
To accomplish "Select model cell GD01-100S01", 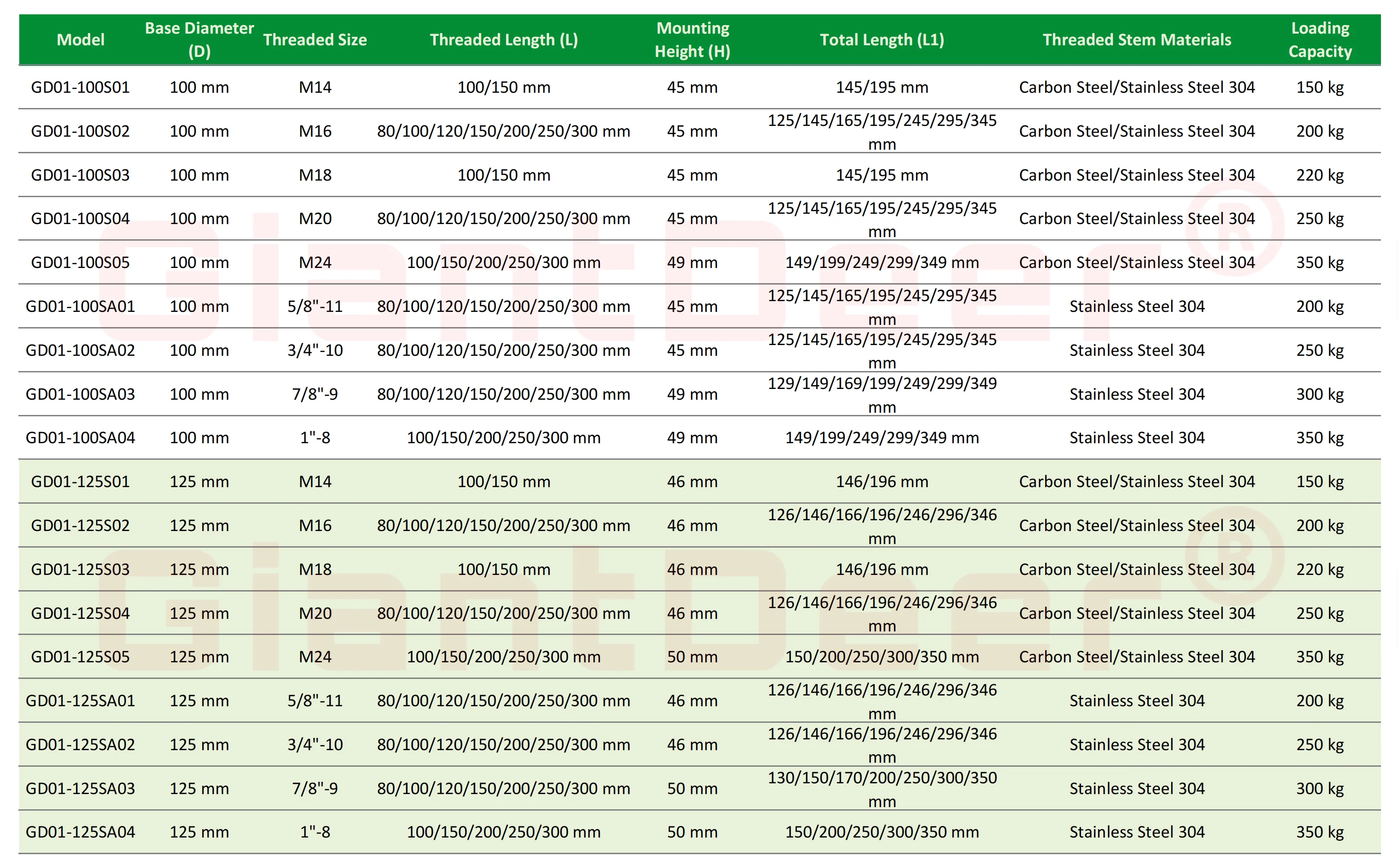I will click(x=80, y=87).
